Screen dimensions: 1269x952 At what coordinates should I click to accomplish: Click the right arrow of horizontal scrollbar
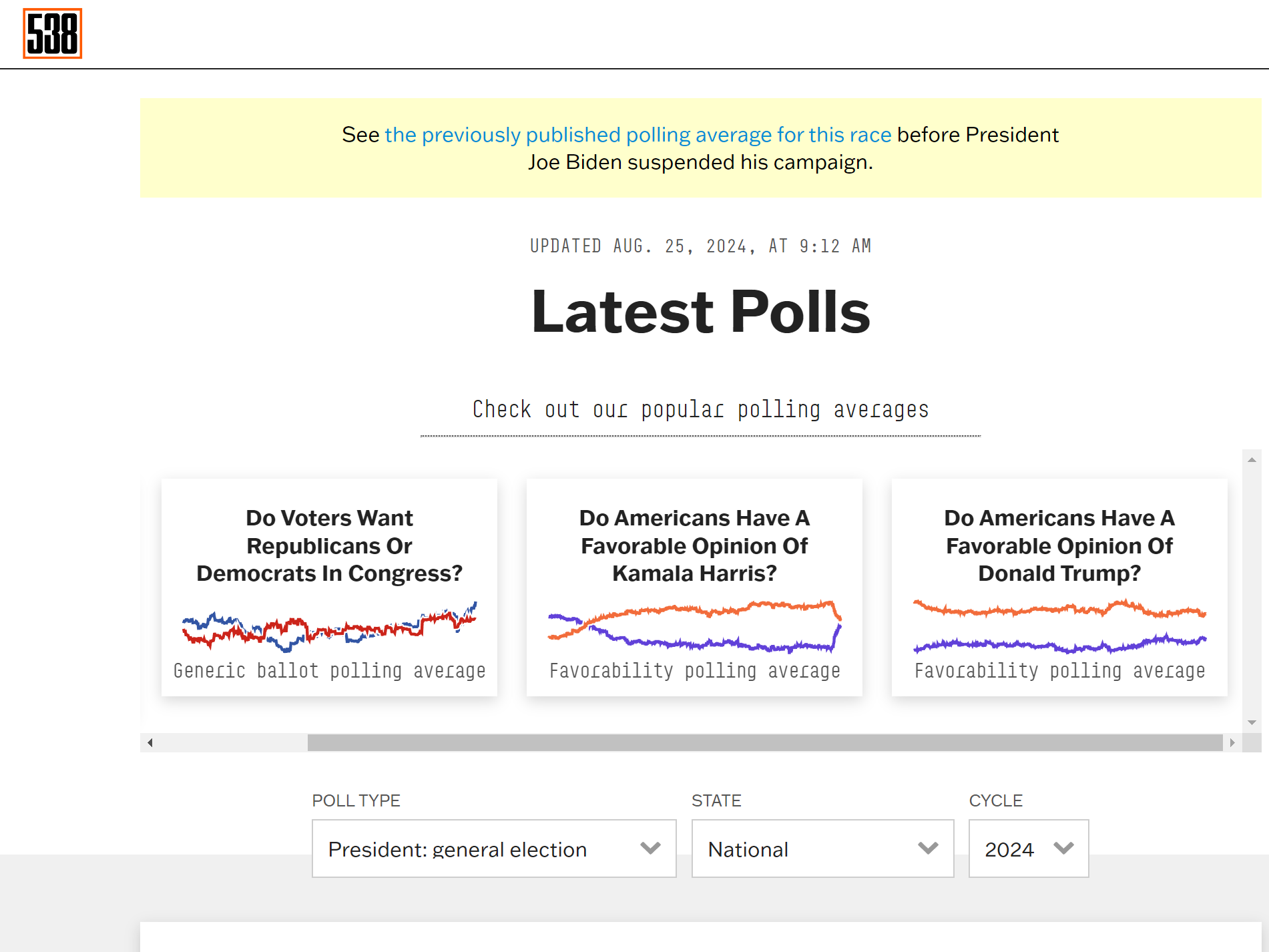(x=1232, y=742)
